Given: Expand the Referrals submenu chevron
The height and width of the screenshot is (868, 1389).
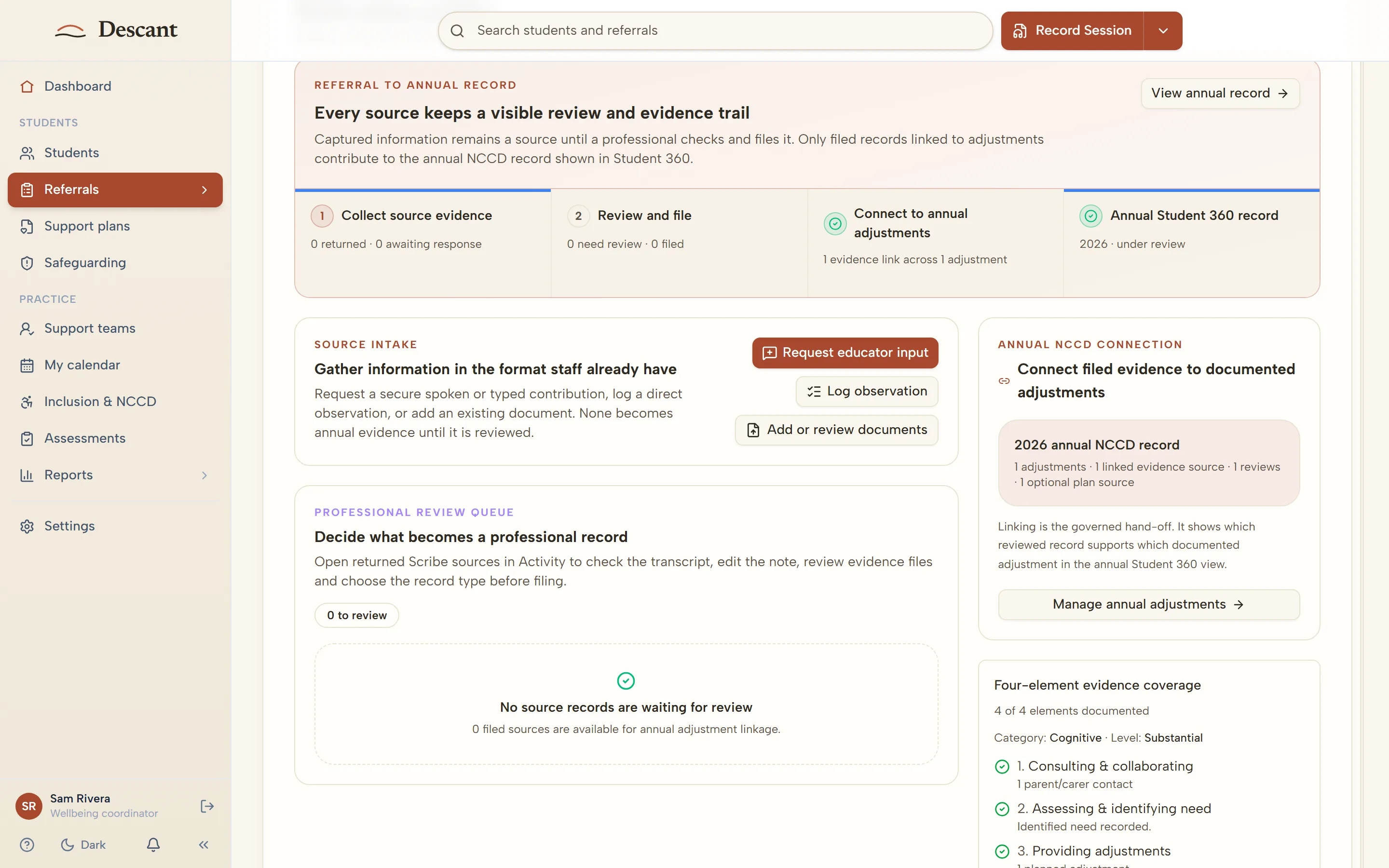Looking at the screenshot, I should pos(204,190).
